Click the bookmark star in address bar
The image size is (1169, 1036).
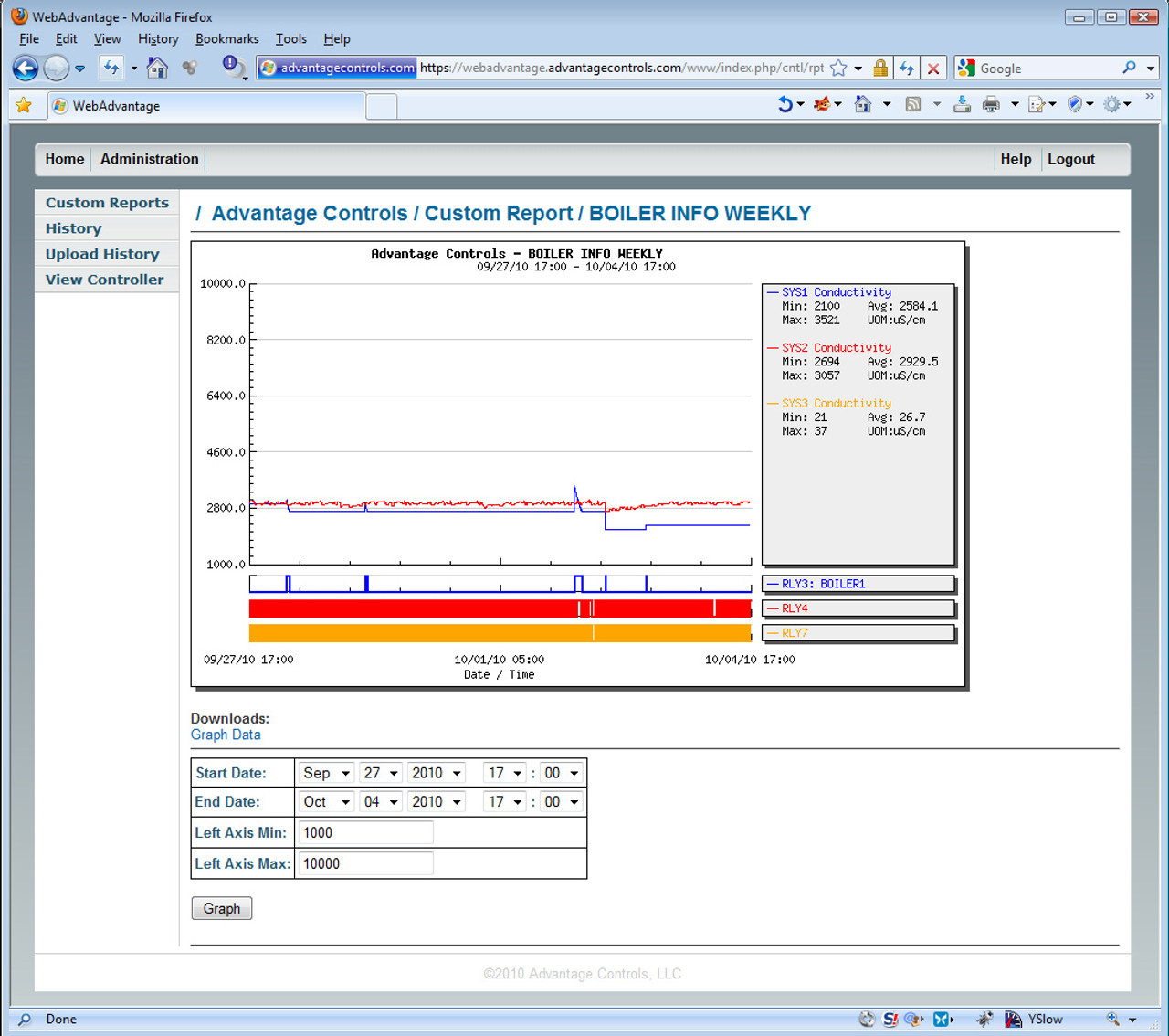[x=838, y=68]
